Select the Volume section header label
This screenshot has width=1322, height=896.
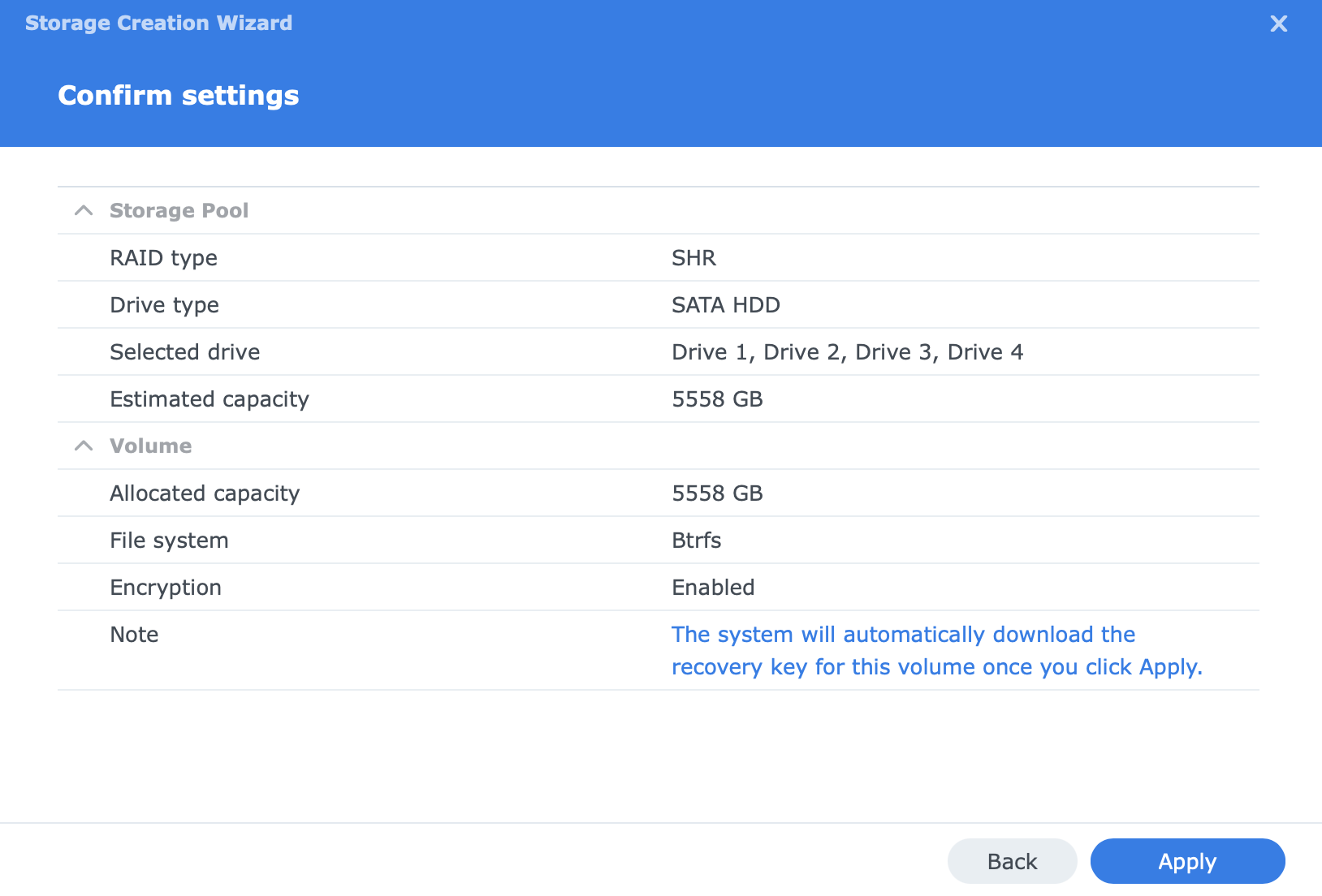(151, 446)
